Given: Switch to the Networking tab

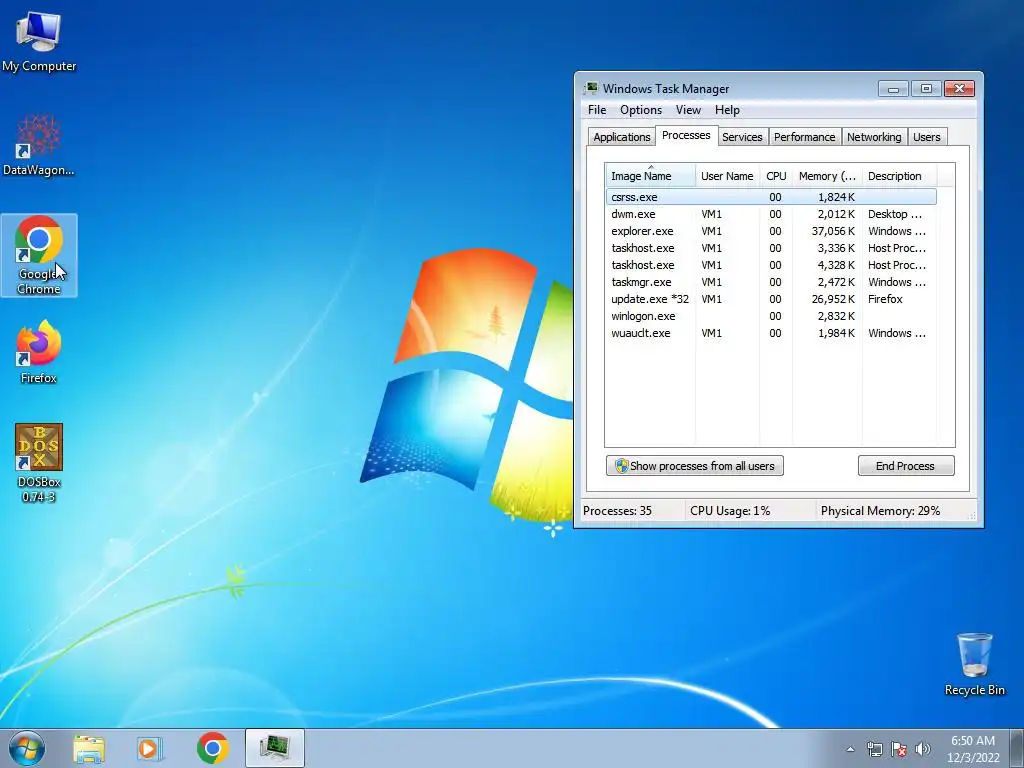Looking at the screenshot, I should 874,136.
